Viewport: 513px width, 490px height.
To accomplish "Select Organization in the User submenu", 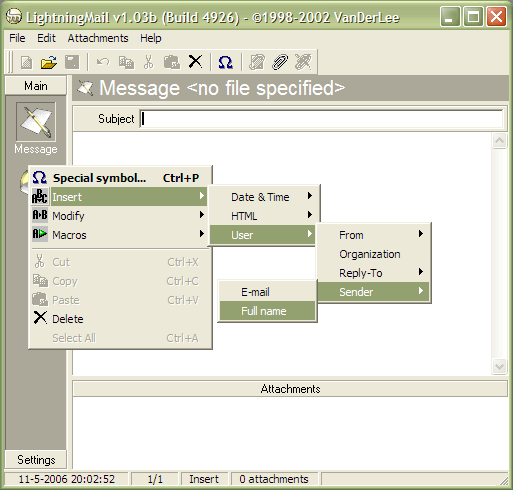I will (374, 254).
